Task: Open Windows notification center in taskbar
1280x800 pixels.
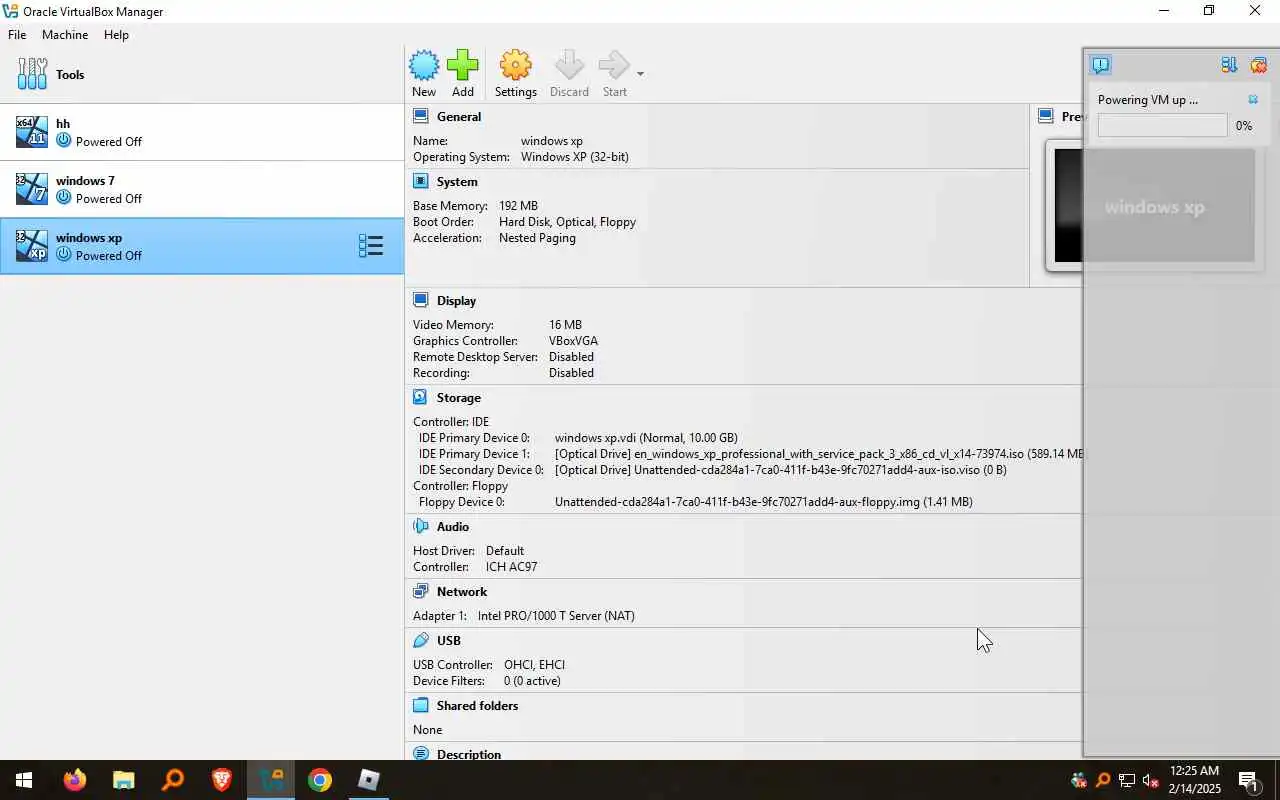Action: tap(1249, 780)
